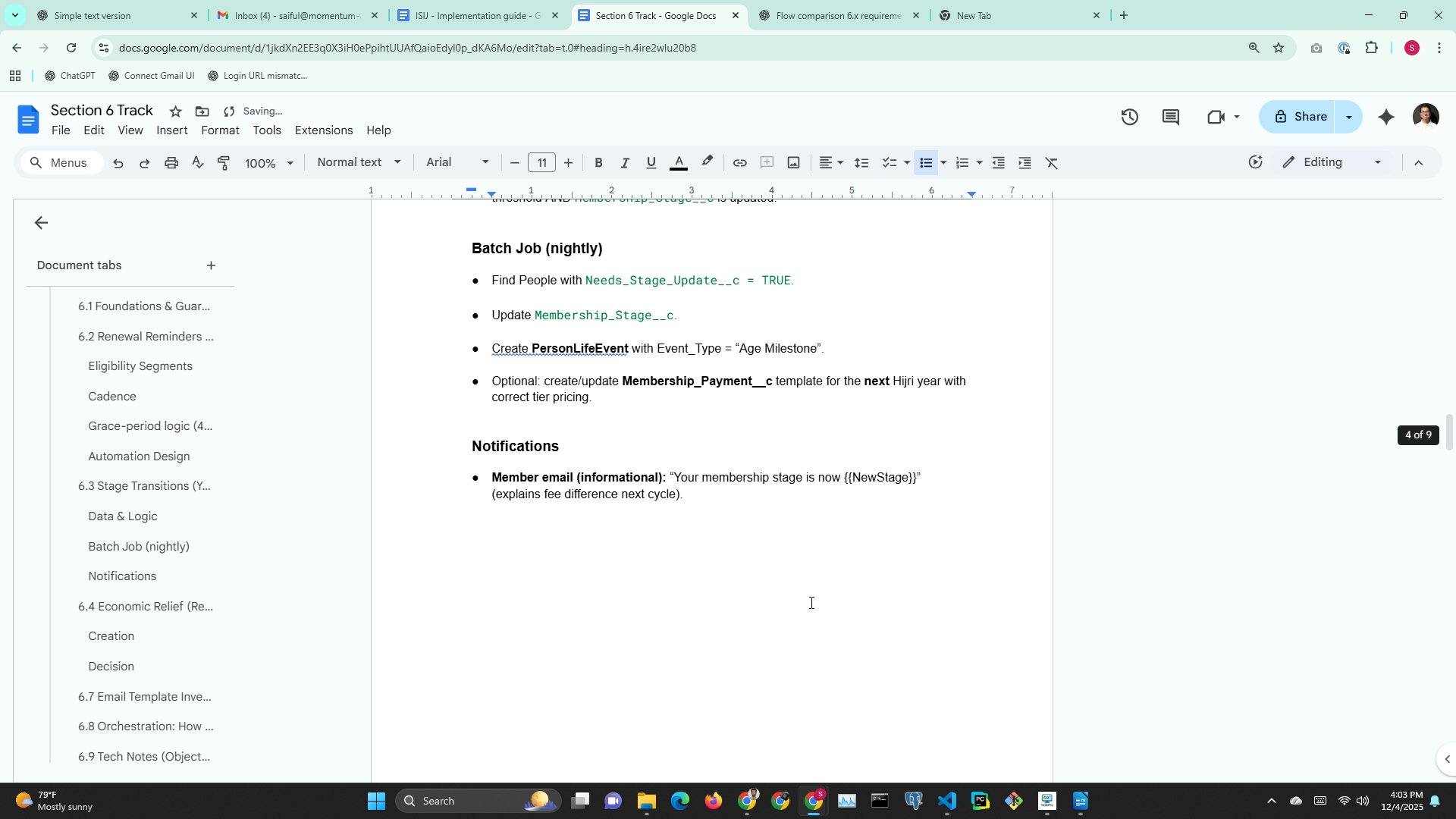Click the Print icon
The width and height of the screenshot is (1456, 819).
tap(171, 163)
